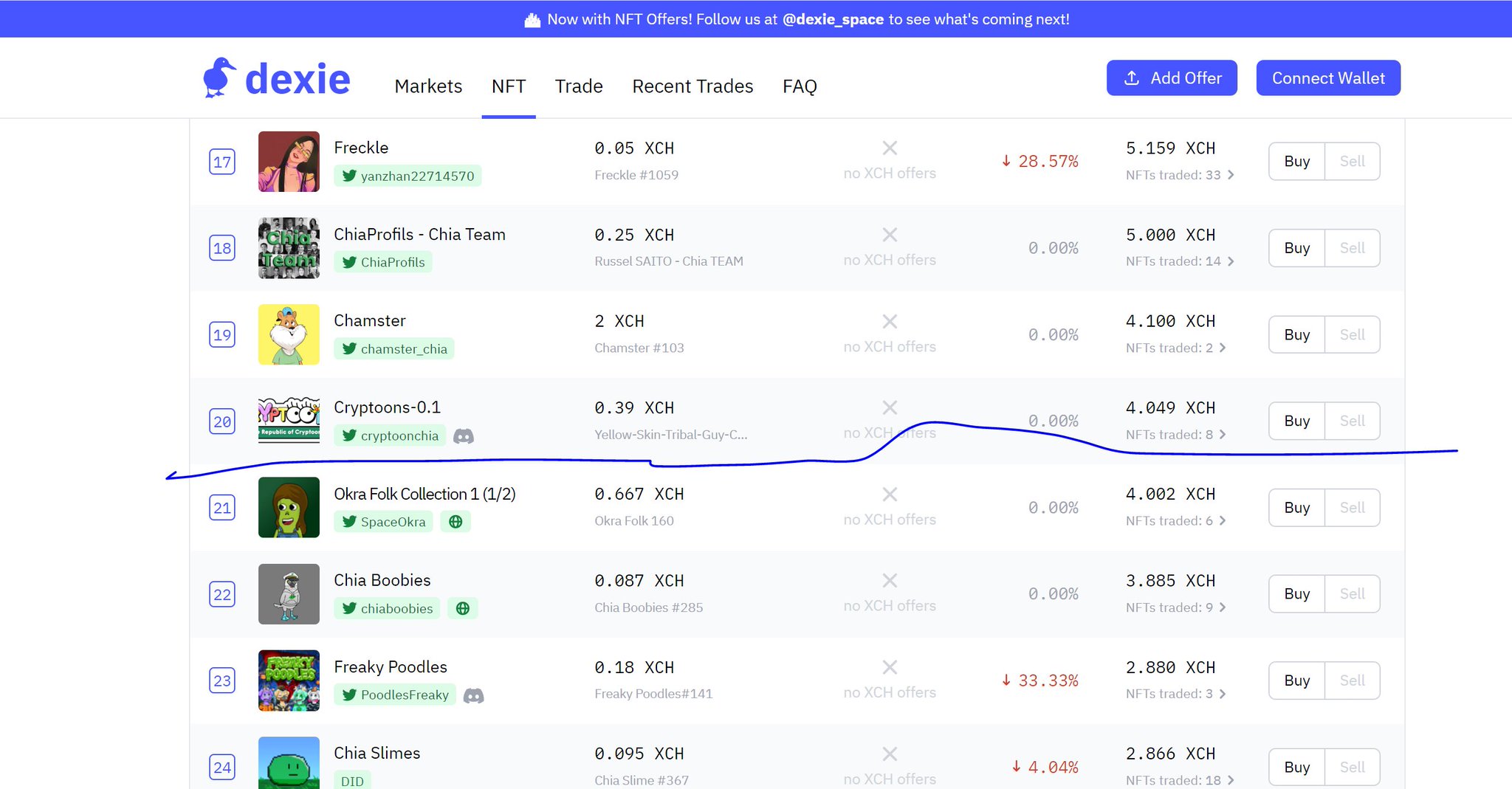Image resolution: width=1512 pixels, height=789 pixels.
Task: Open Freaky Poodles Discord icon link
Action: pyautogui.click(x=474, y=695)
